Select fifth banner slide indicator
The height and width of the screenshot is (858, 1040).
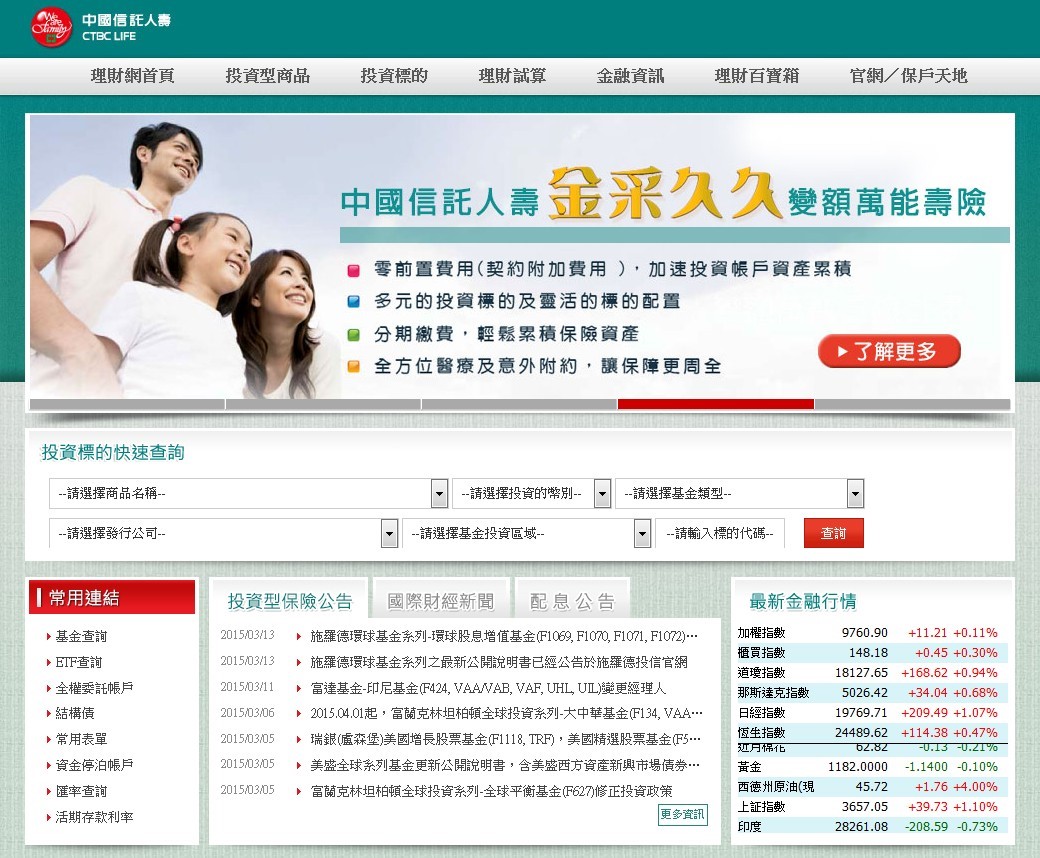(x=912, y=404)
